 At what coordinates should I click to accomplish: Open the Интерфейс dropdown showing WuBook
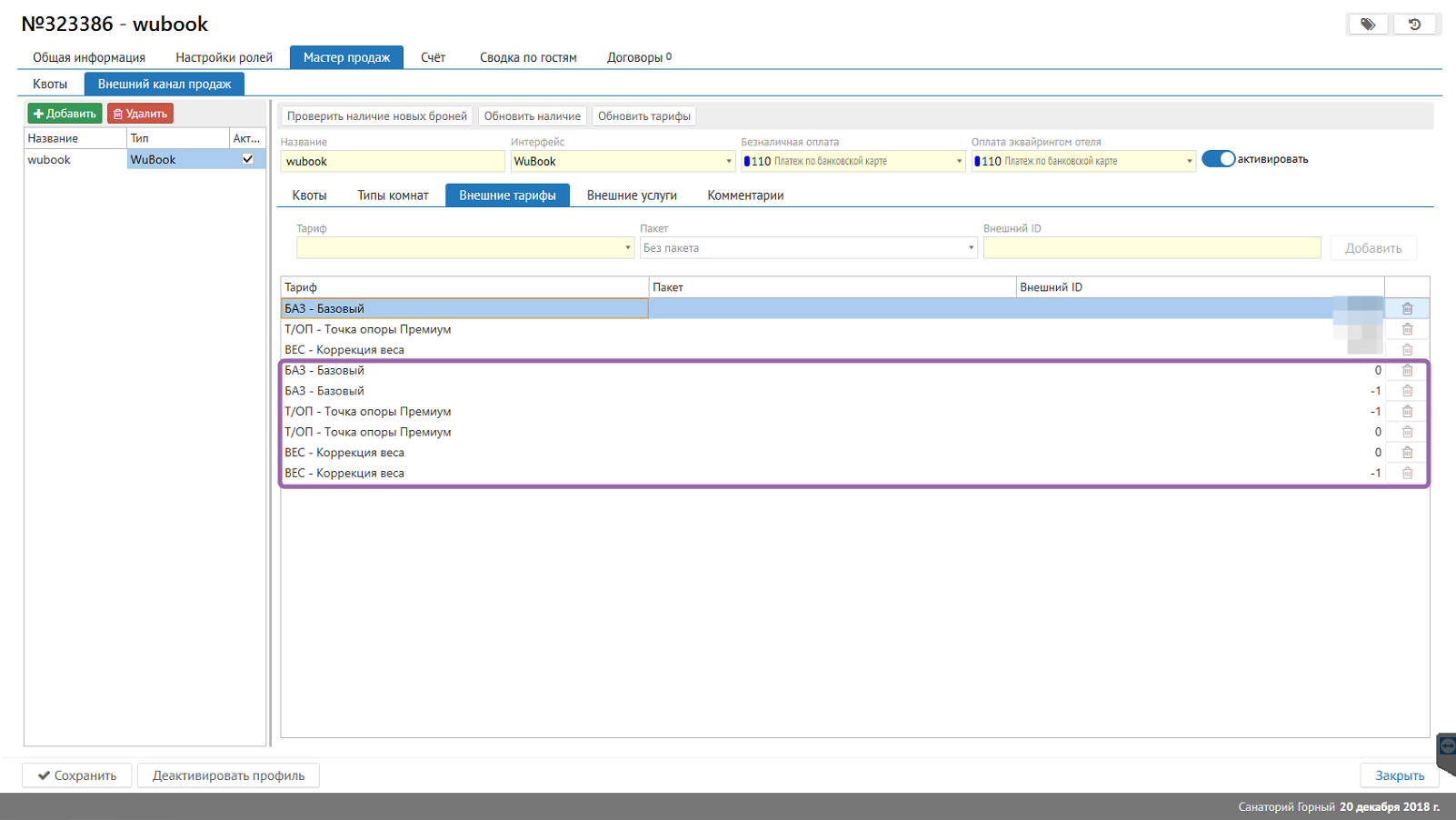pyautogui.click(x=728, y=162)
